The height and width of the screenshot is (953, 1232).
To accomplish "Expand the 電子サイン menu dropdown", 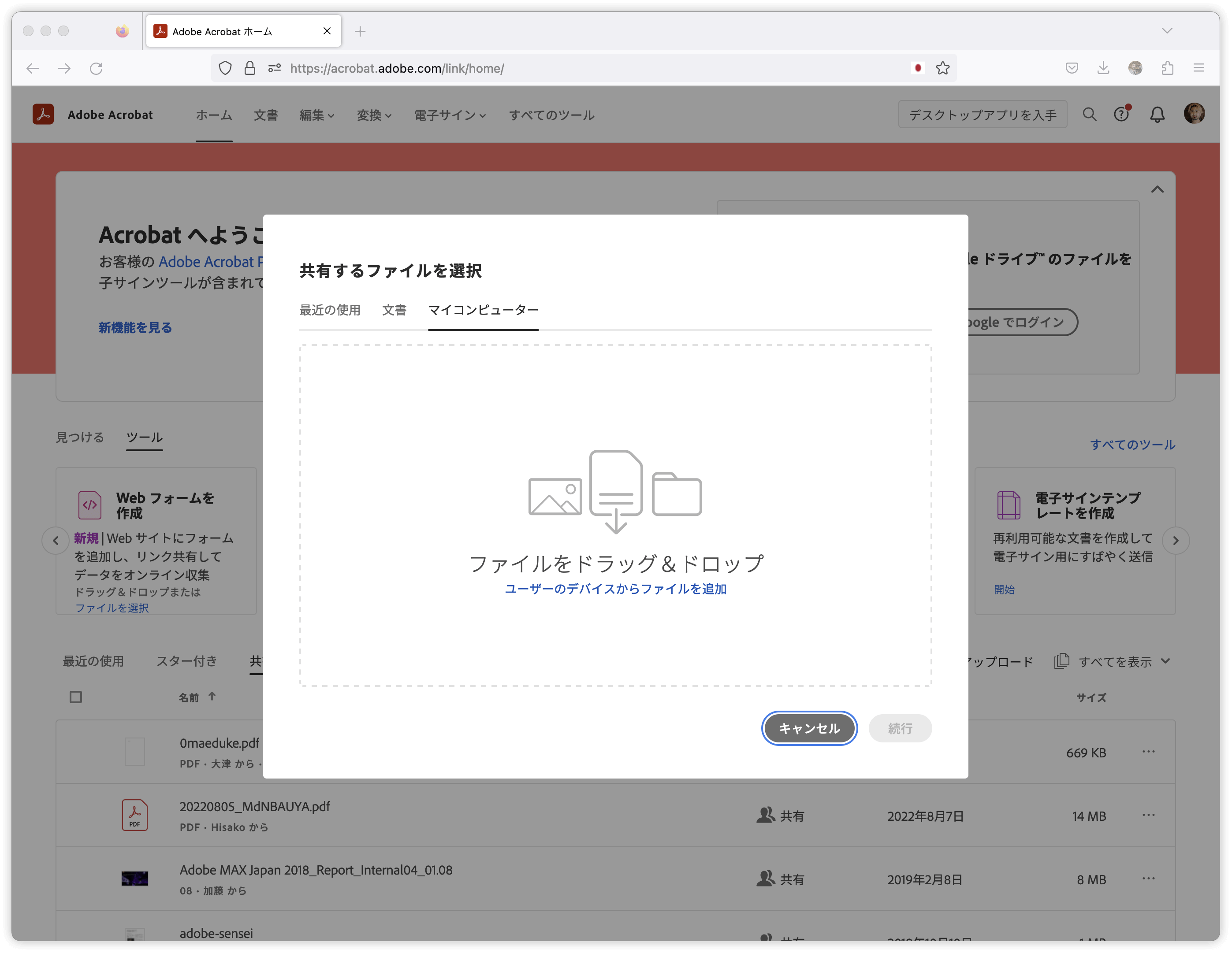I will [x=450, y=115].
